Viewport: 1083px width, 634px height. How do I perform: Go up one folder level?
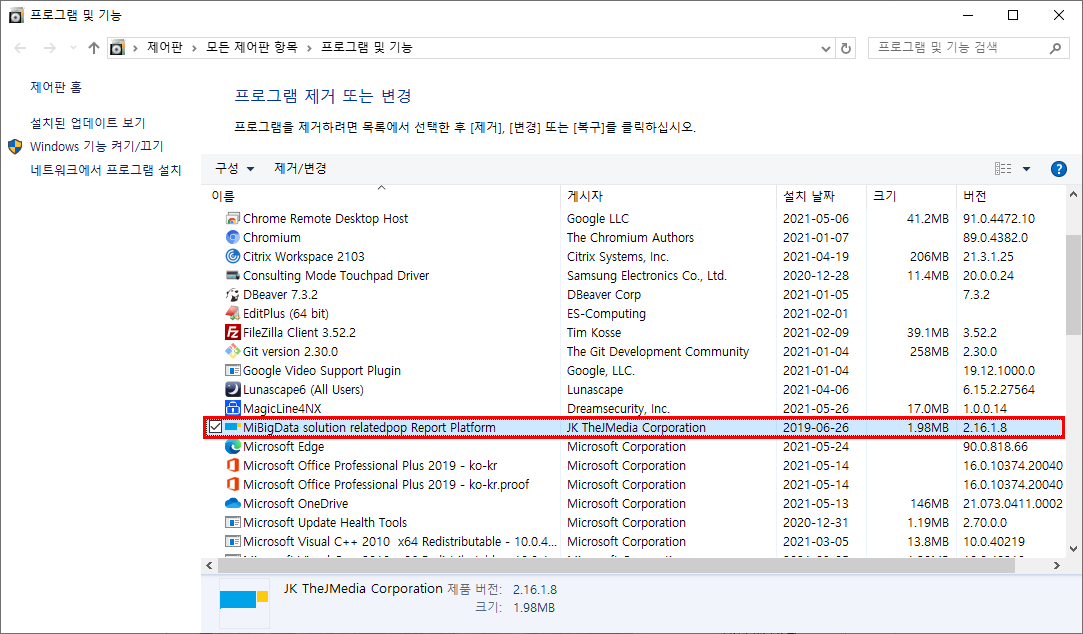[x=94, y=48]
